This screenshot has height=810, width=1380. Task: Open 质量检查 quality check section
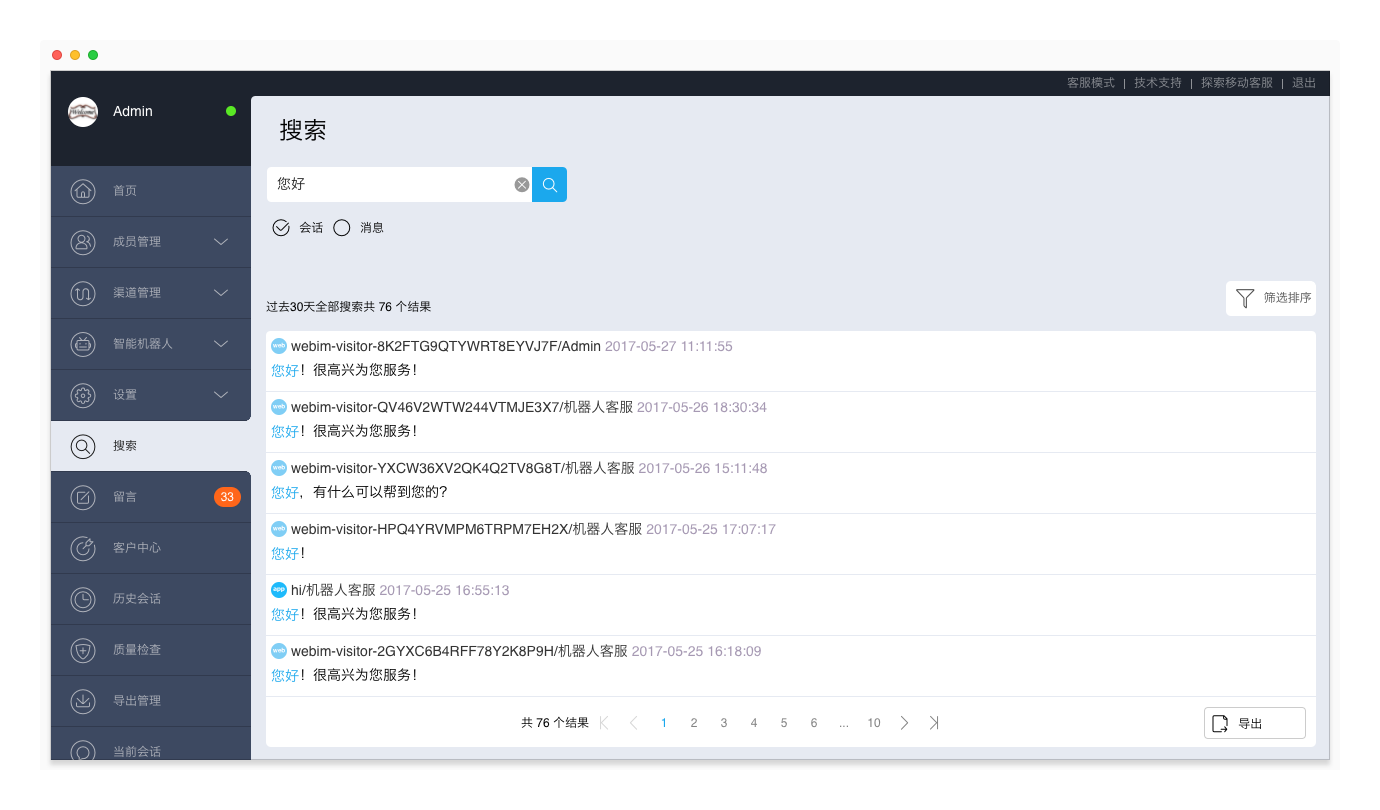(83, 650)
